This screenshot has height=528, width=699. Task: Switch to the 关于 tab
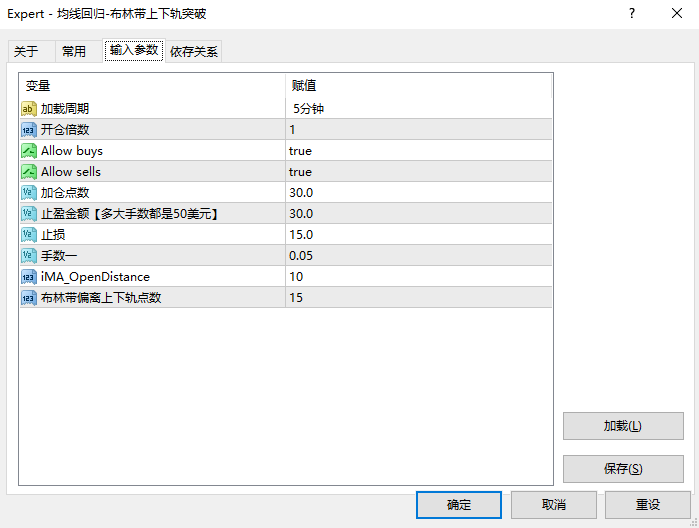click(26, 52)
